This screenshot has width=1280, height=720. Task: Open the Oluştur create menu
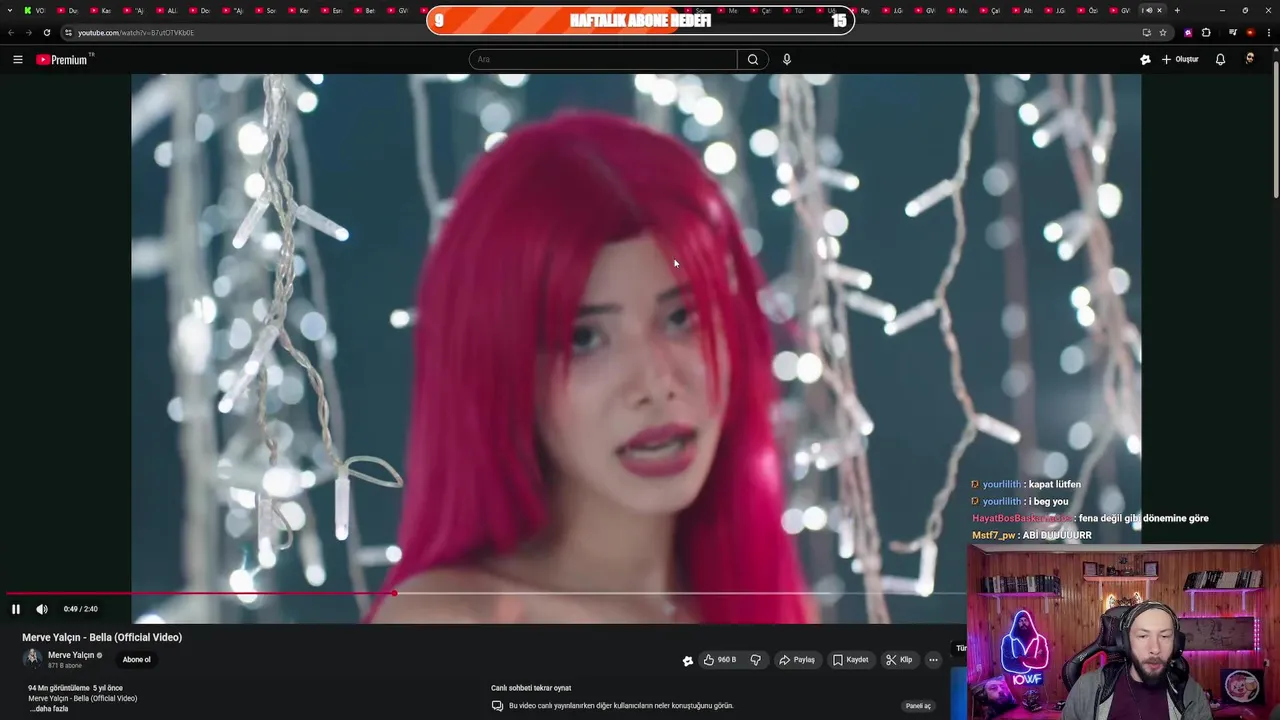pos(1180,60)
